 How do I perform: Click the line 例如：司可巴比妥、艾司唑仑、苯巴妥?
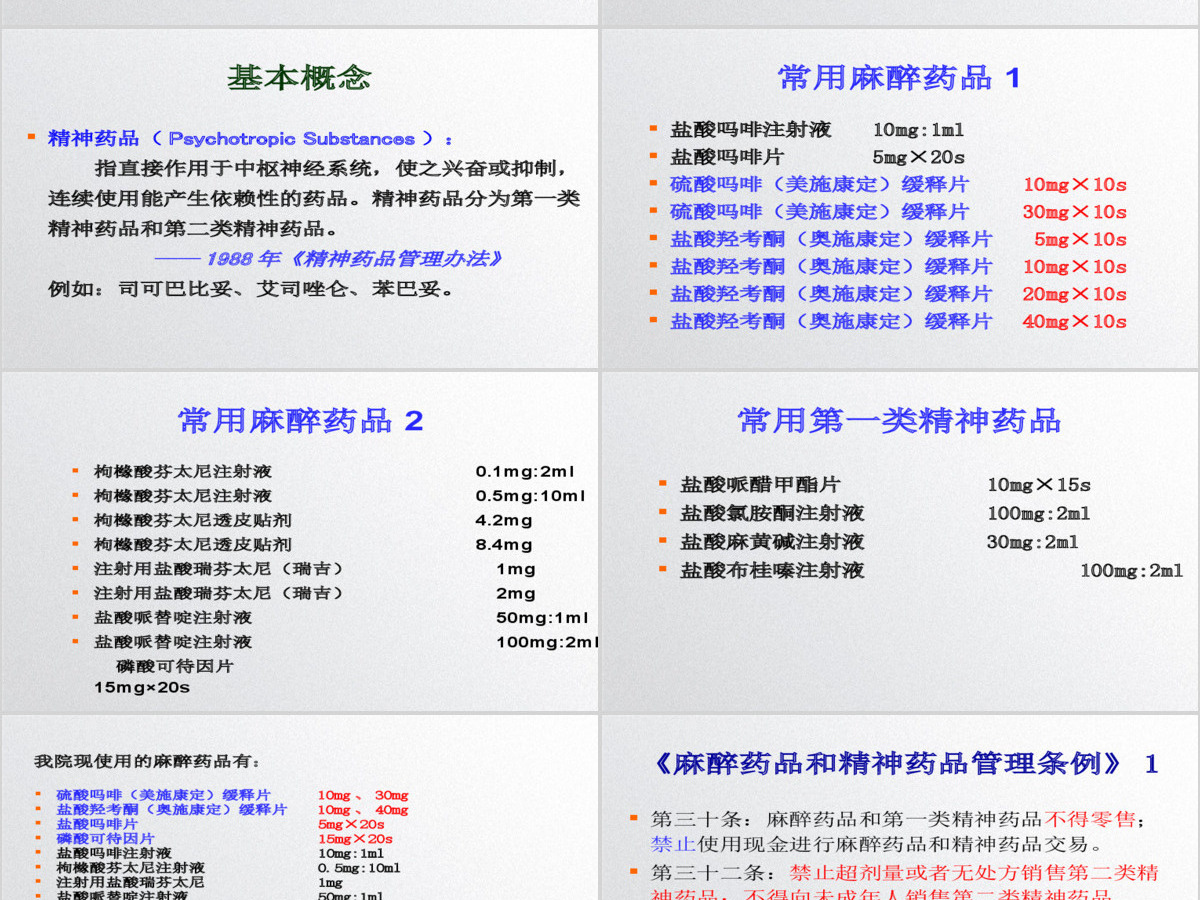pos(252,290)
